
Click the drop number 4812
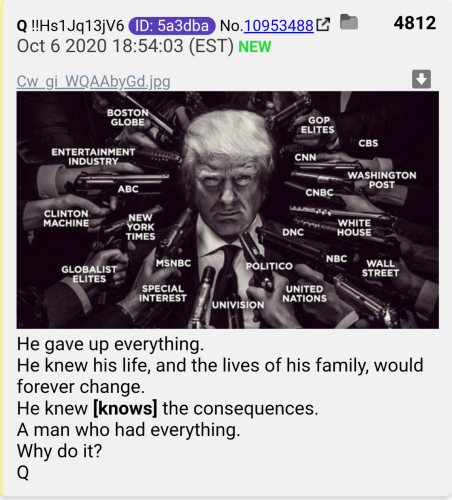click(x=415, y=23)
